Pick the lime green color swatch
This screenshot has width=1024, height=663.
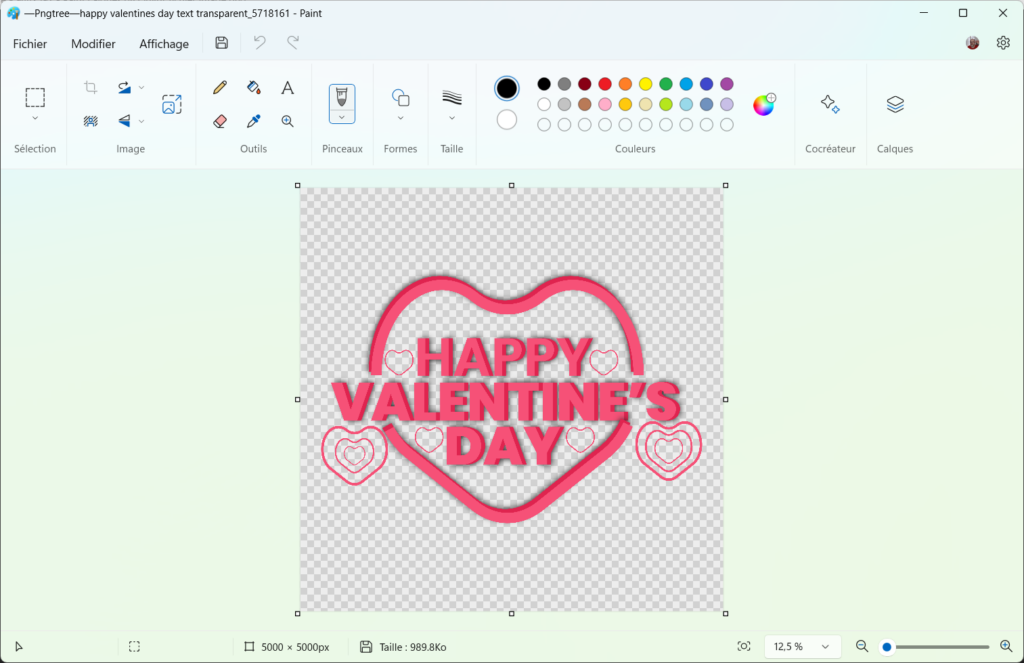click(666, 105)
